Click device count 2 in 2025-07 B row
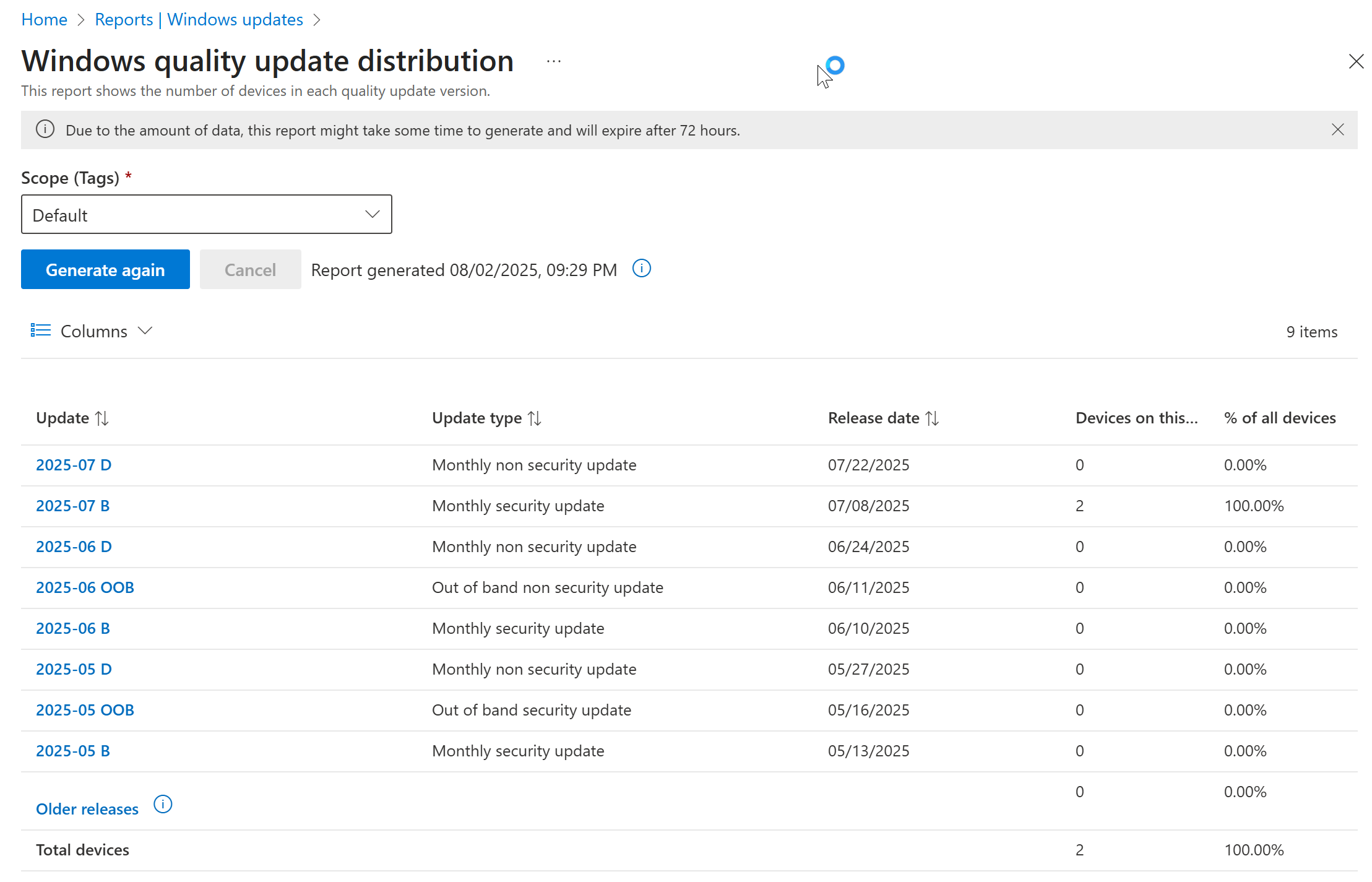This screenshot has height=882, width=1372. [x=1079, y=506]
